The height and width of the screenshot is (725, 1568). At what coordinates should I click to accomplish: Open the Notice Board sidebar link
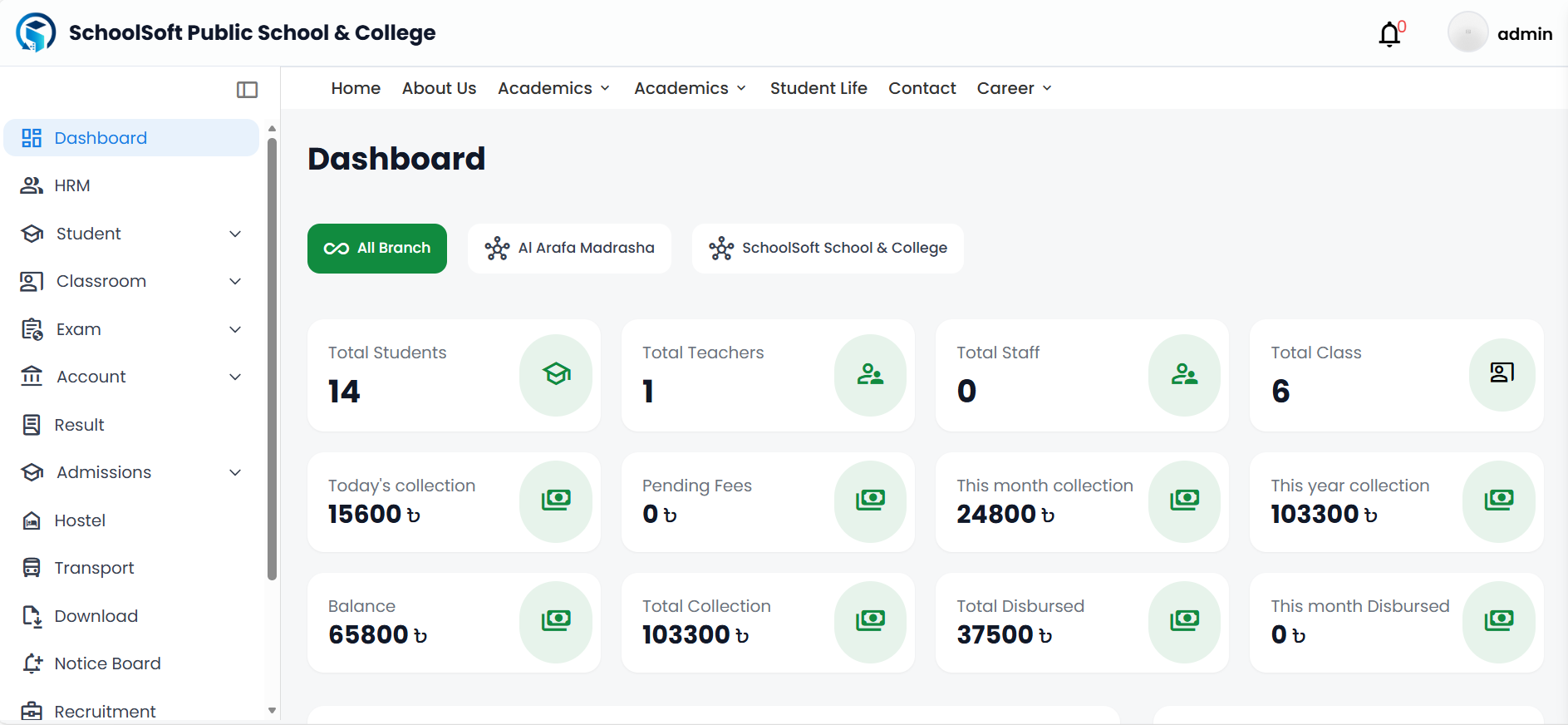point(107,663)
